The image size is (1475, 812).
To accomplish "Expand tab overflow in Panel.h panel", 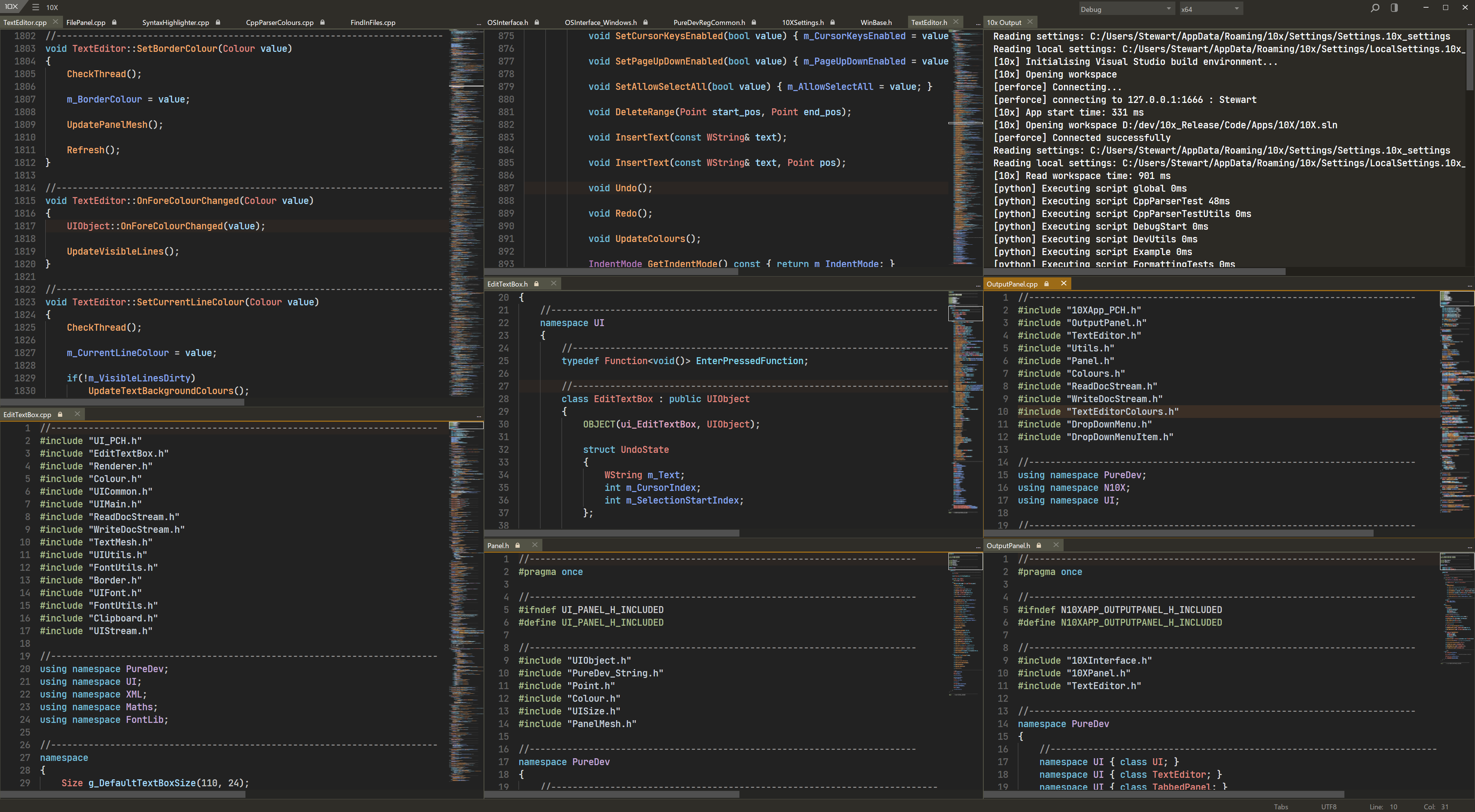I will (978, 547).
